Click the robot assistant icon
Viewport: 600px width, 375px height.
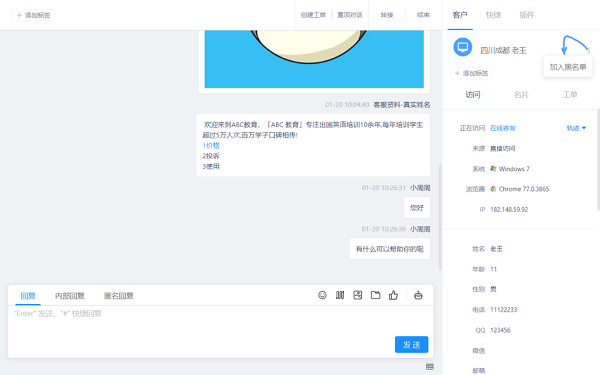click(x=418, y=295)
